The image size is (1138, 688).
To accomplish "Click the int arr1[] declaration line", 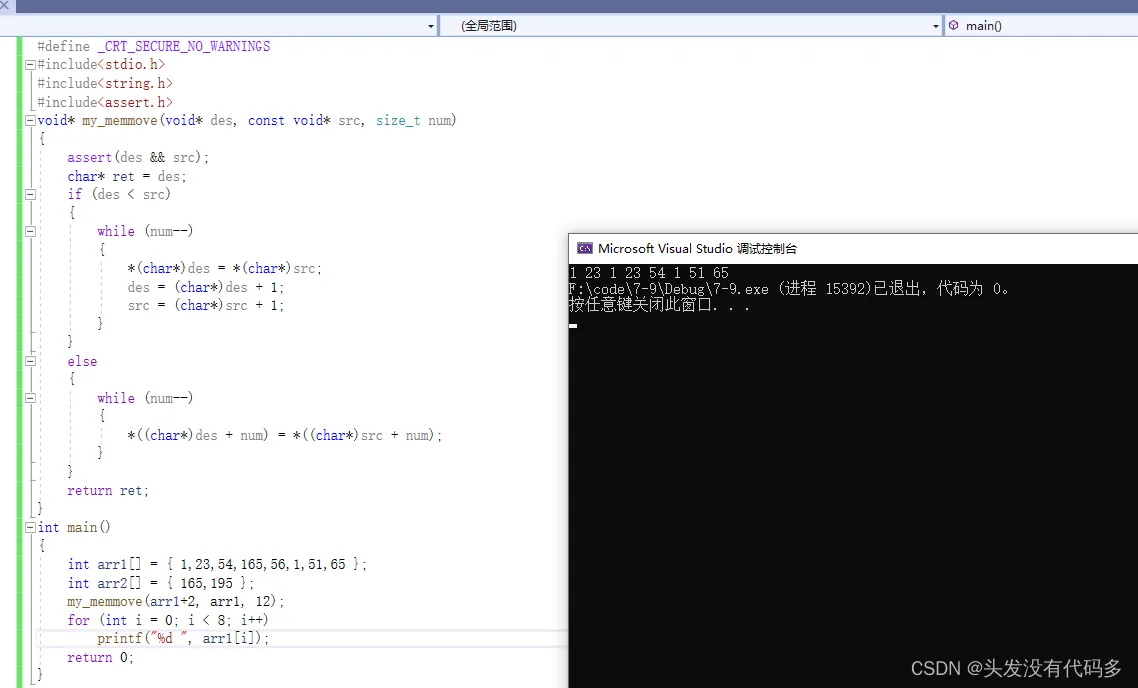I will (217, 565).
